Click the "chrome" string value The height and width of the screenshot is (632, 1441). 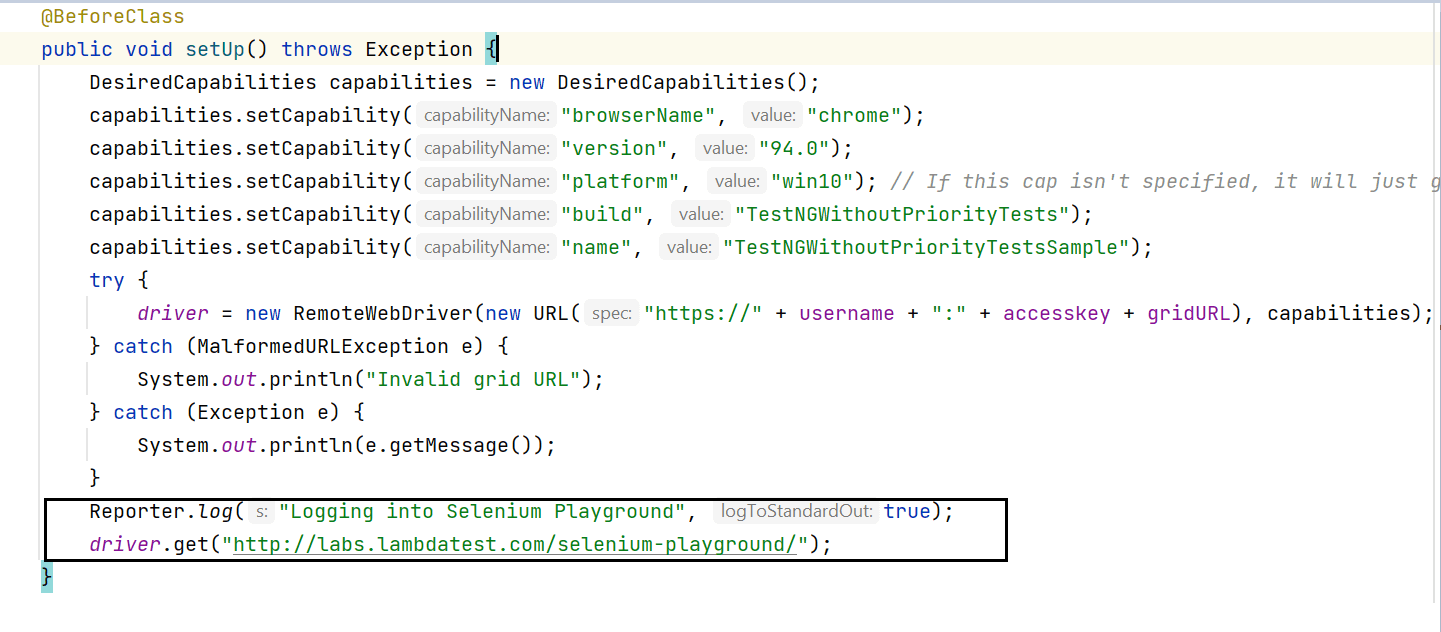pos(853,115)
